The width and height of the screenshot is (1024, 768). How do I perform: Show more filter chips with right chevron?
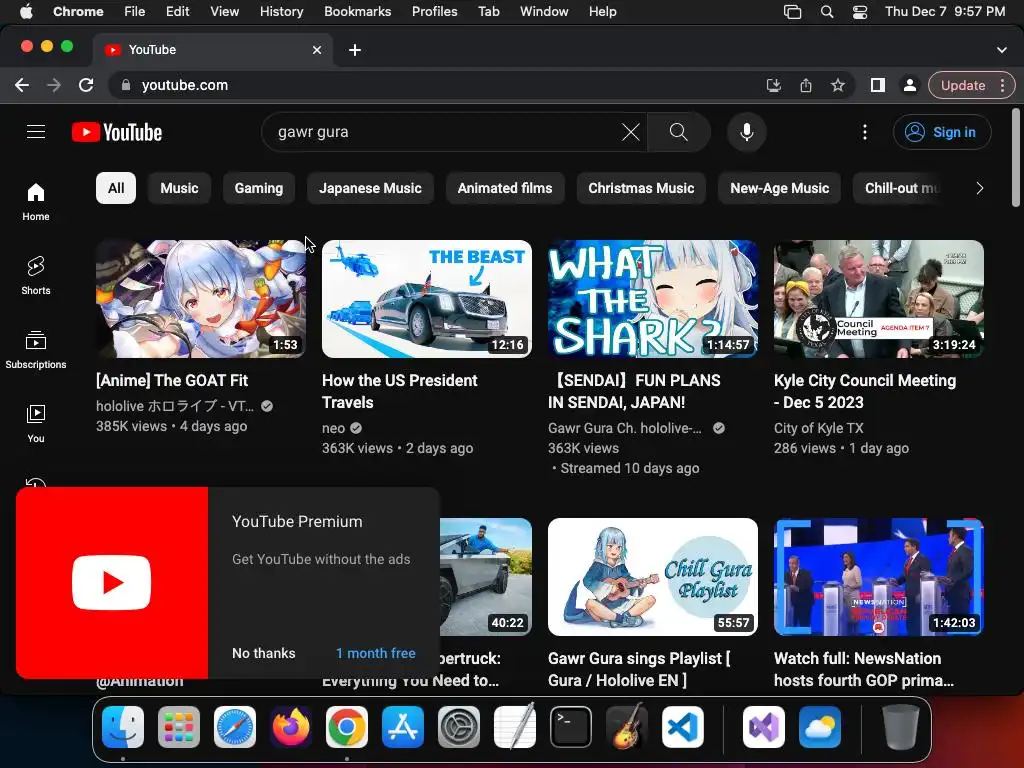tap(979, 188)
